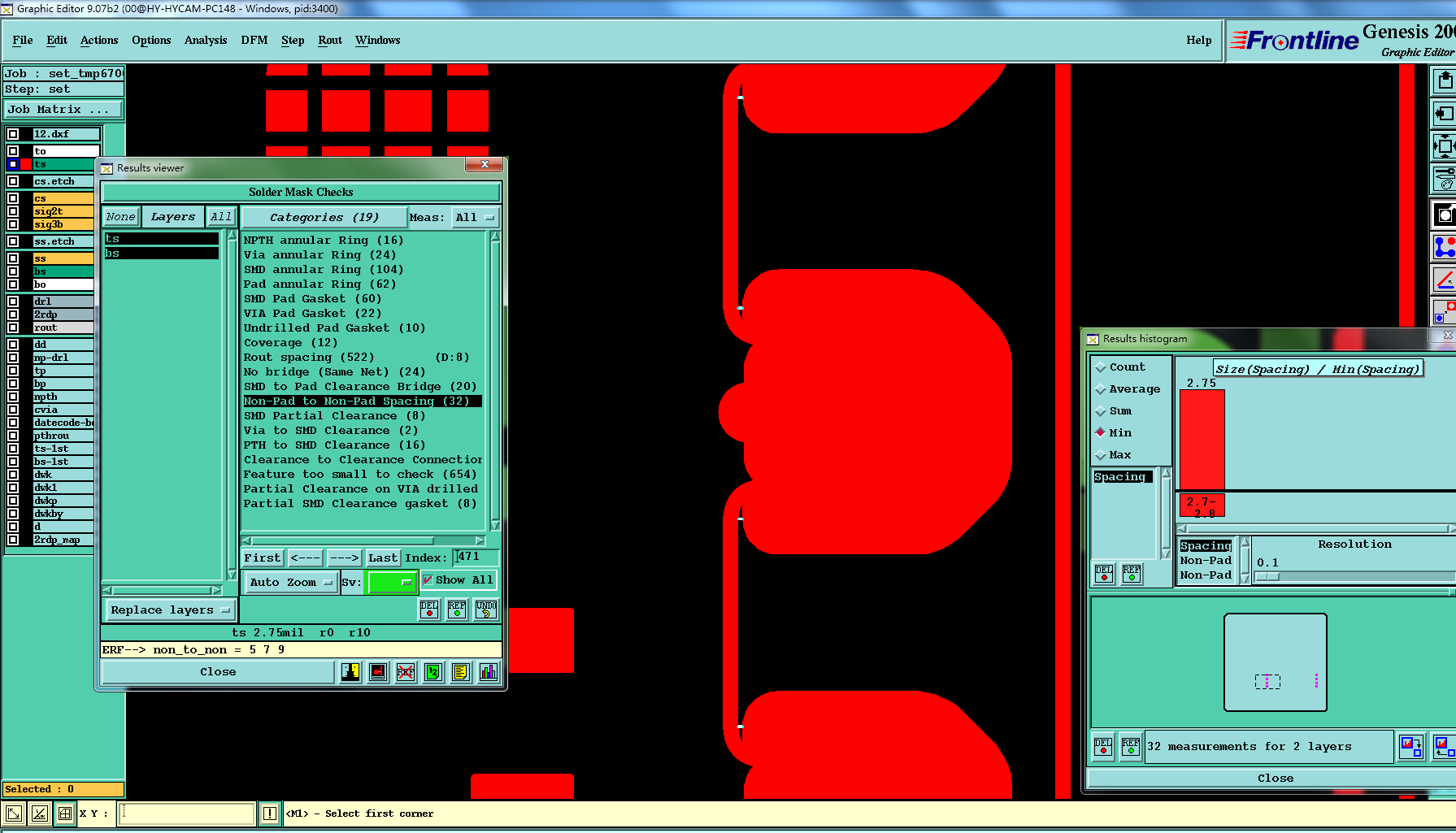Adjust the Resolution slider handle
The height and width of the screenshot is (833, 1456).
pyautogui.click(x=1267, y=576)
